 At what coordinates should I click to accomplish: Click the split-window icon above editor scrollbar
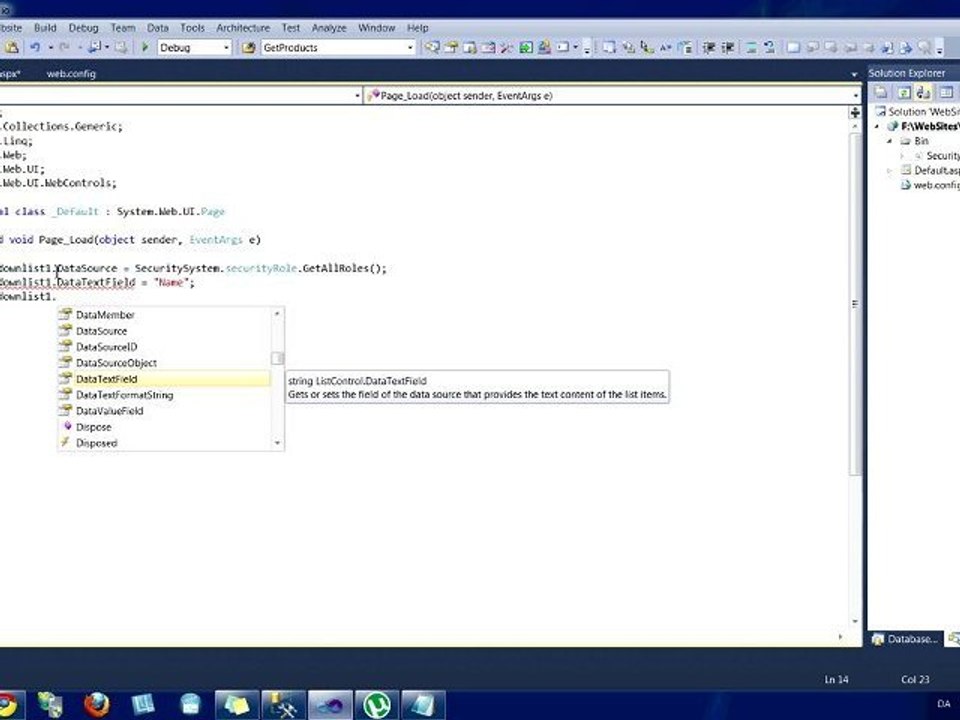[855, 112]
